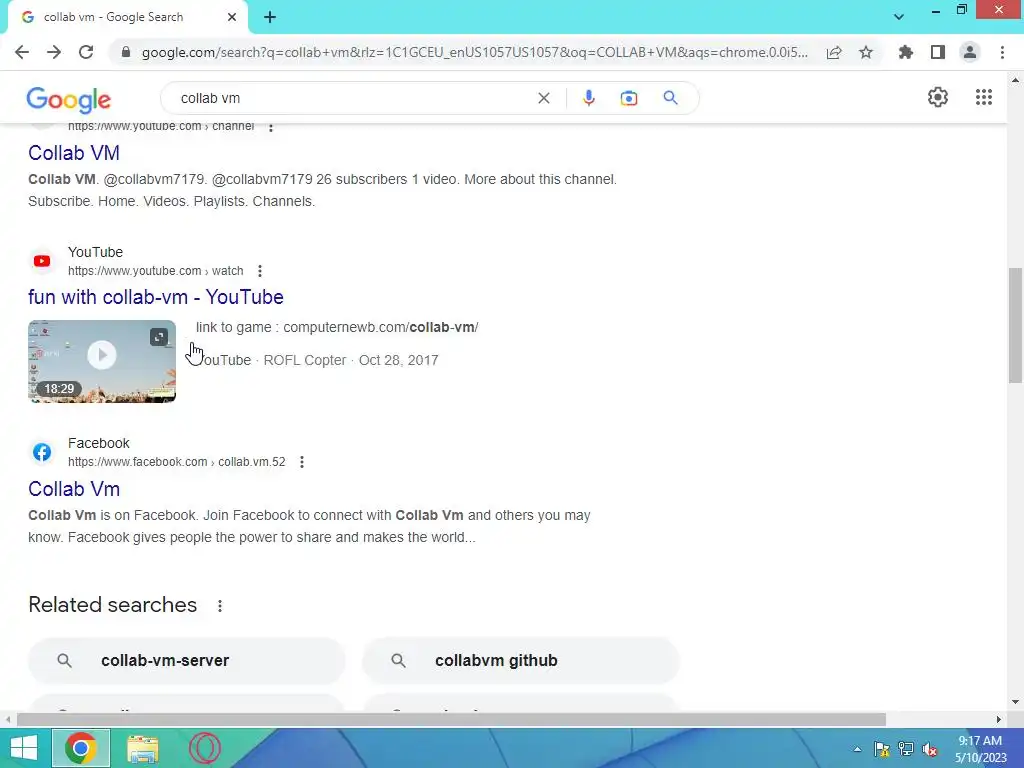Start voice search with microphone
This screenshot has width=1024, height=768.
click(x=588, y=98)
